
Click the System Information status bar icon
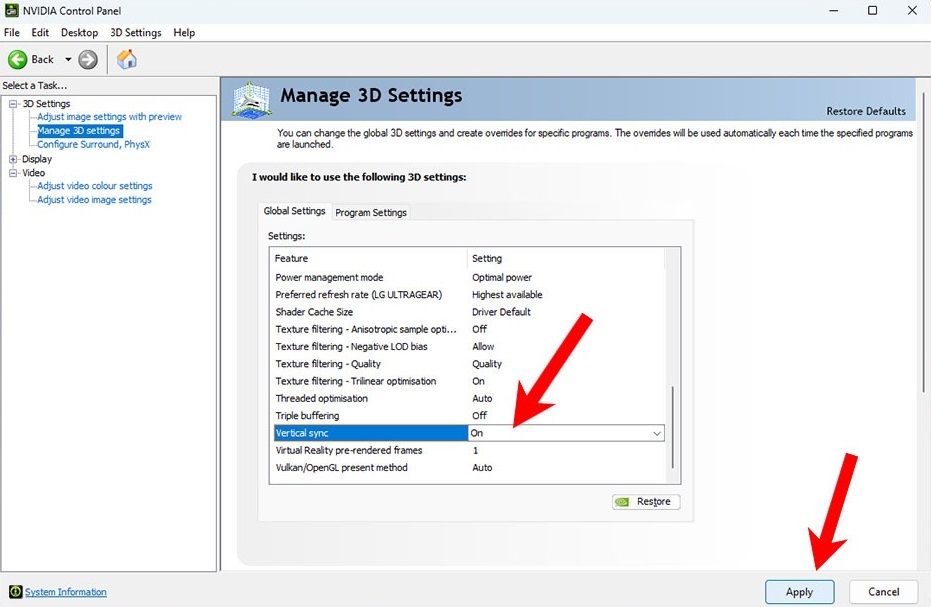pos(14,592)
